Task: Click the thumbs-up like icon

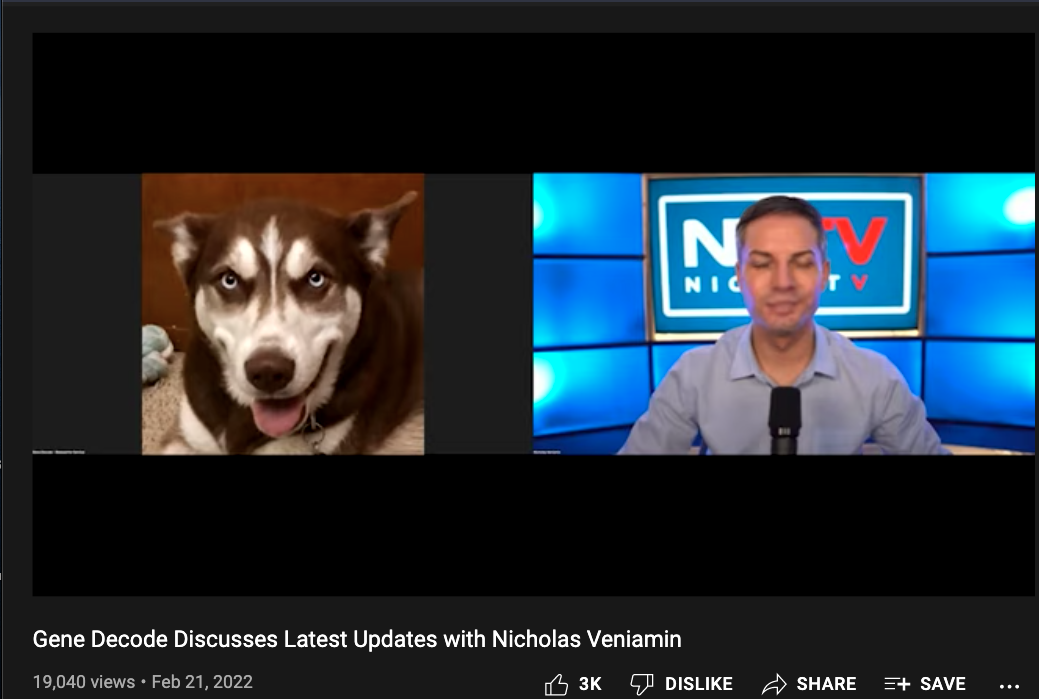Action: point(556,684)
